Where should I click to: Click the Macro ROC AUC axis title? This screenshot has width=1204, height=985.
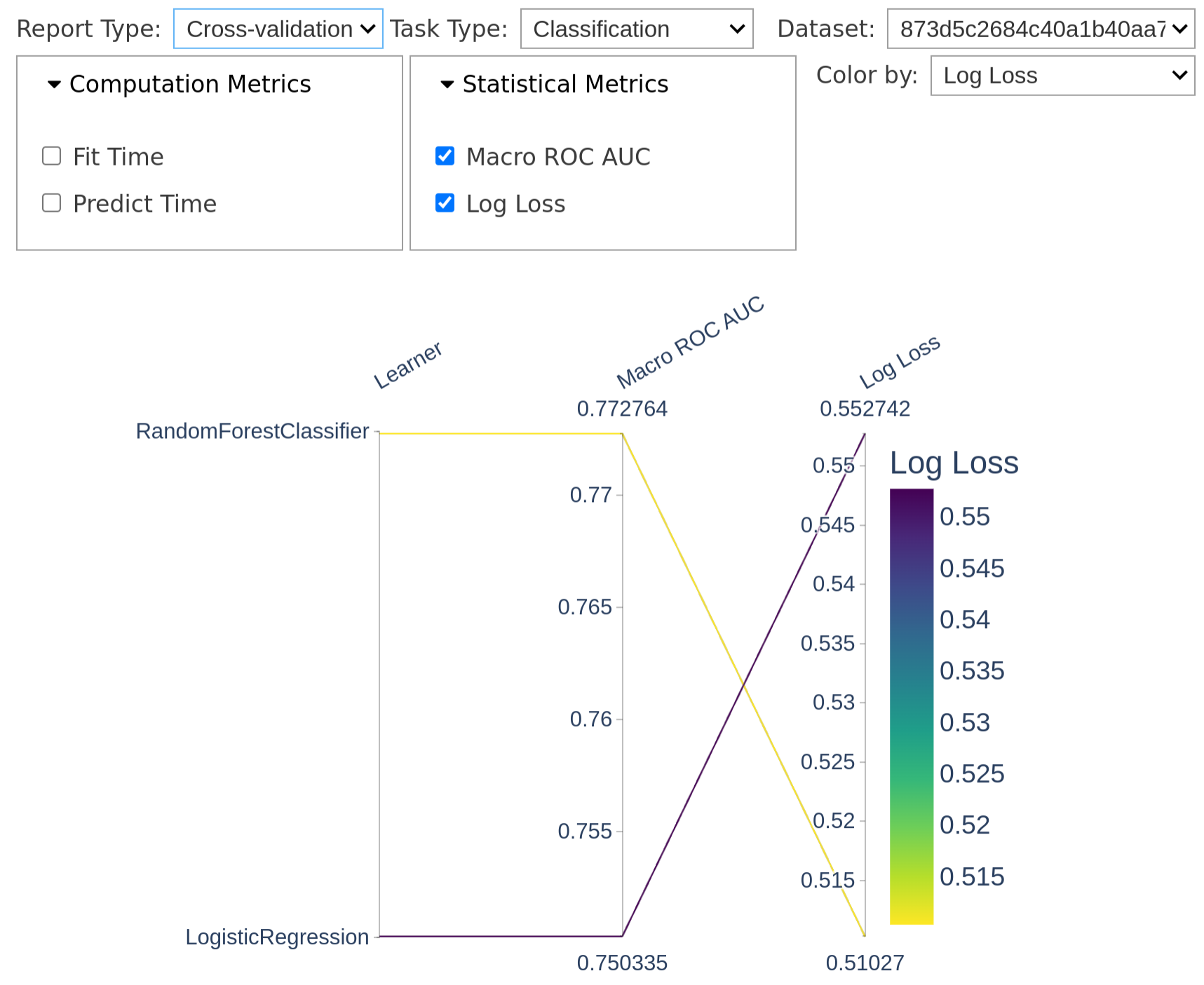(690, 344)
